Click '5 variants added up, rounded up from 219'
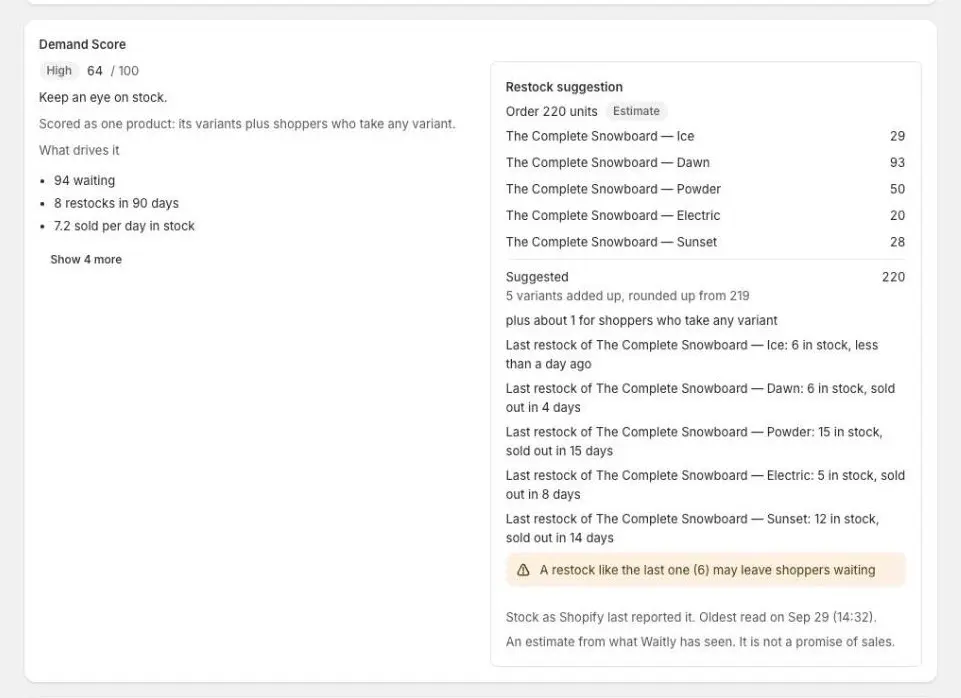Screen dimensions: 961x698 [628, 296]
